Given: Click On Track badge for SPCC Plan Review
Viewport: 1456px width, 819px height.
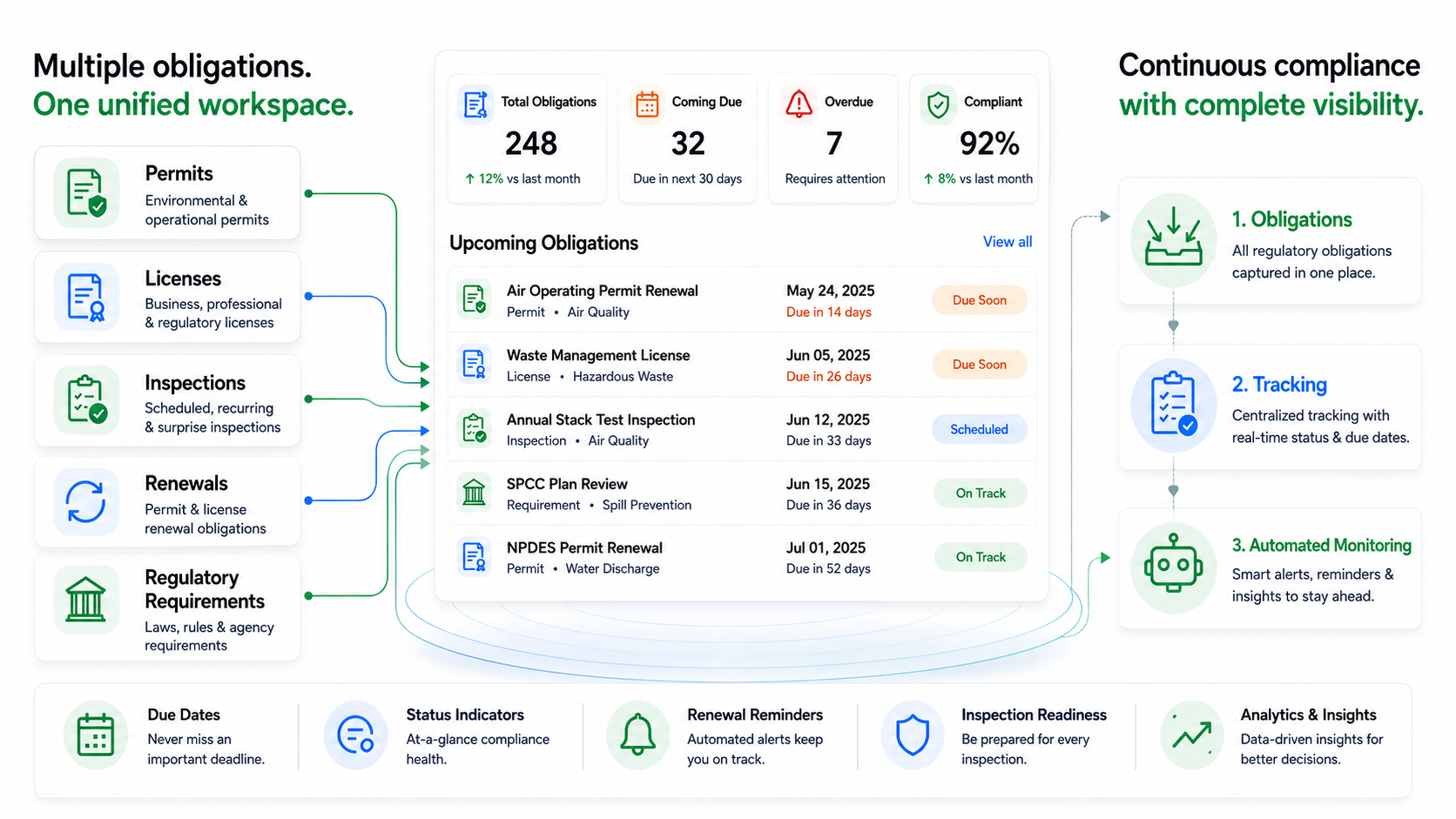Looking at the screenshot, I should [x=981, y=493].
